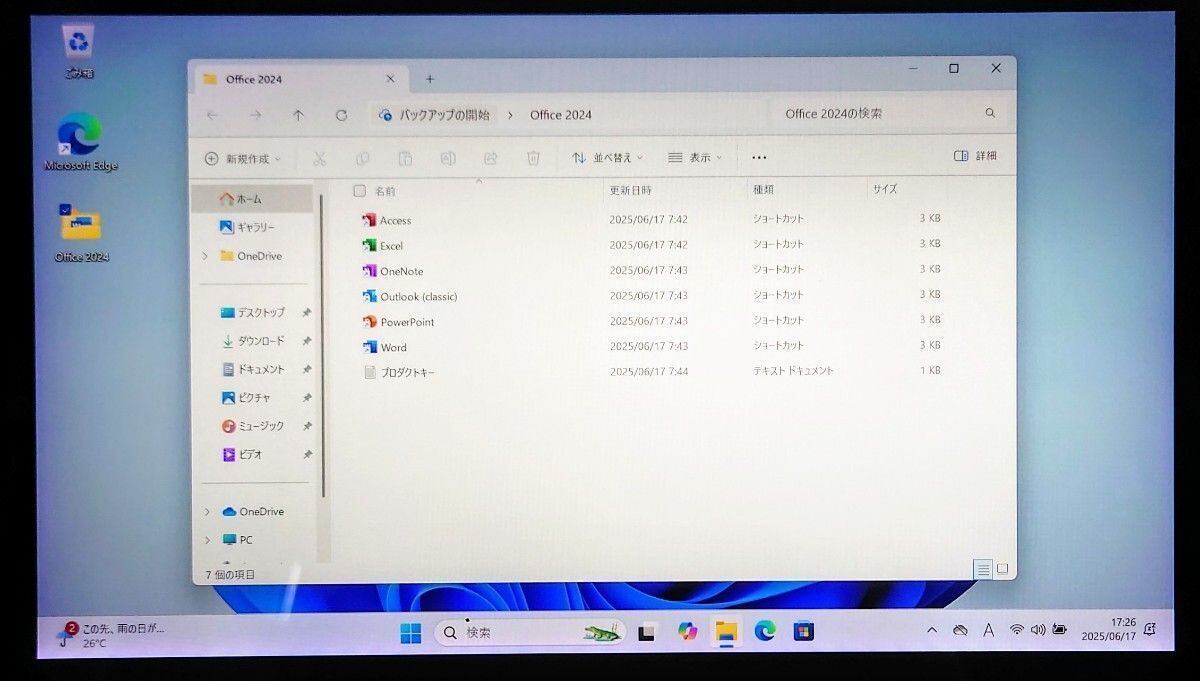
Task: Open the Microsoft Edge desktop shortcut
Action: pos(80,142)
